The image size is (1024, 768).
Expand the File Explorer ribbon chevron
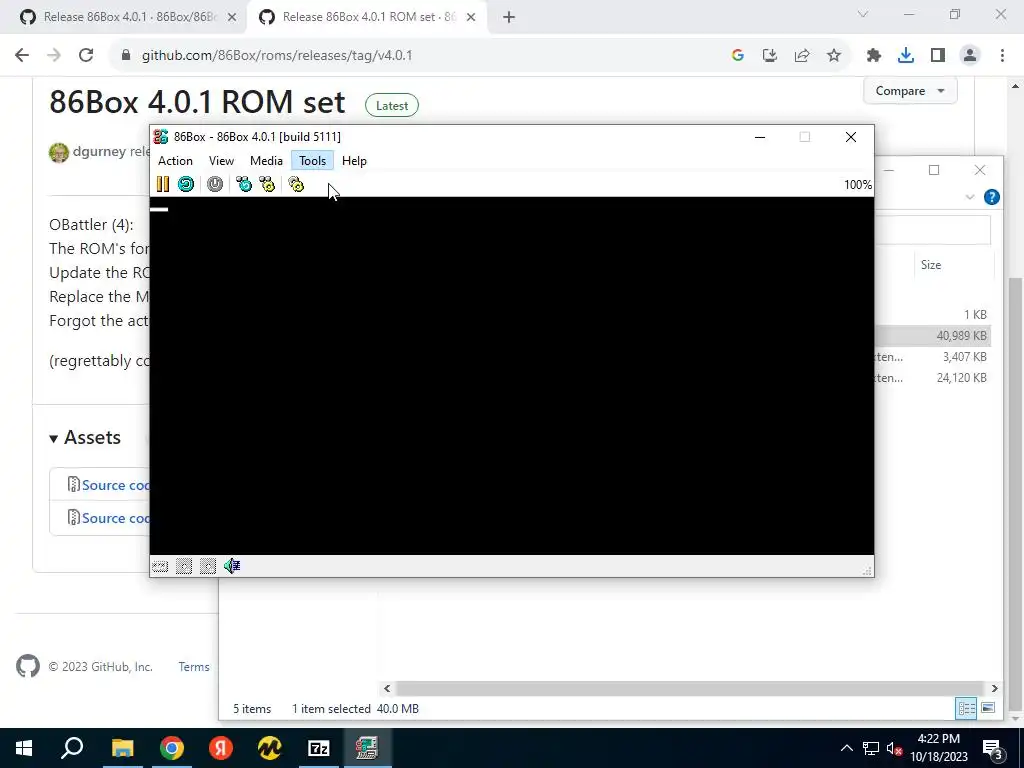pos(970,197)
